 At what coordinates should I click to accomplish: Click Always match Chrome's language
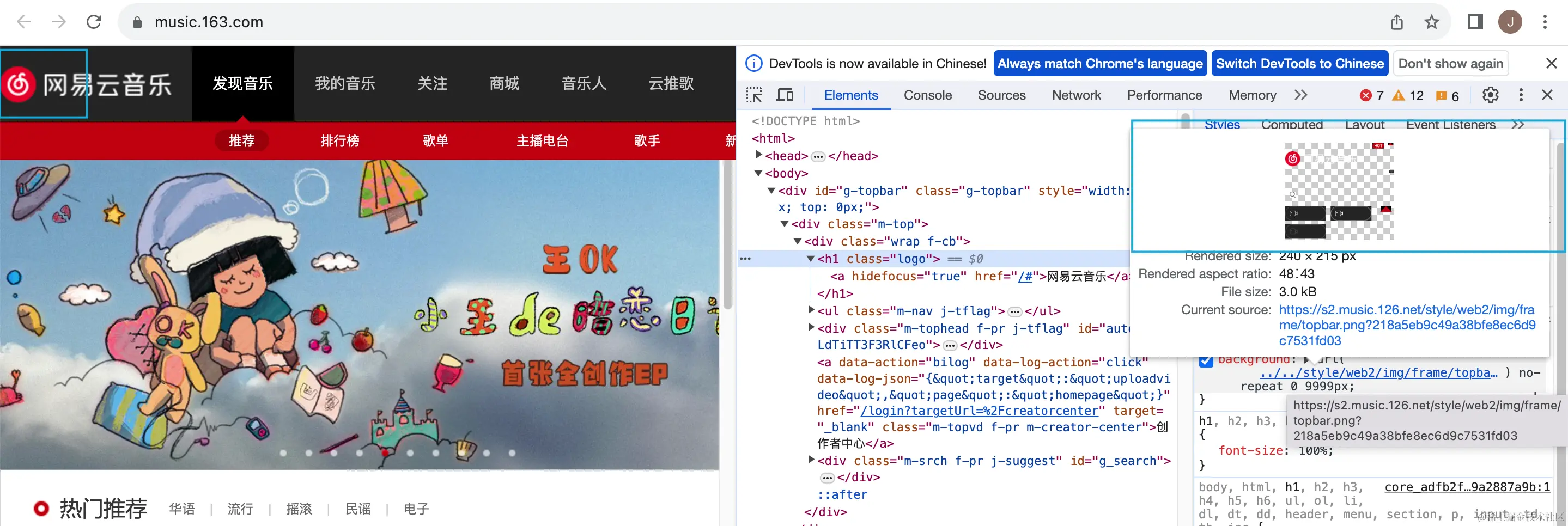1100,63
